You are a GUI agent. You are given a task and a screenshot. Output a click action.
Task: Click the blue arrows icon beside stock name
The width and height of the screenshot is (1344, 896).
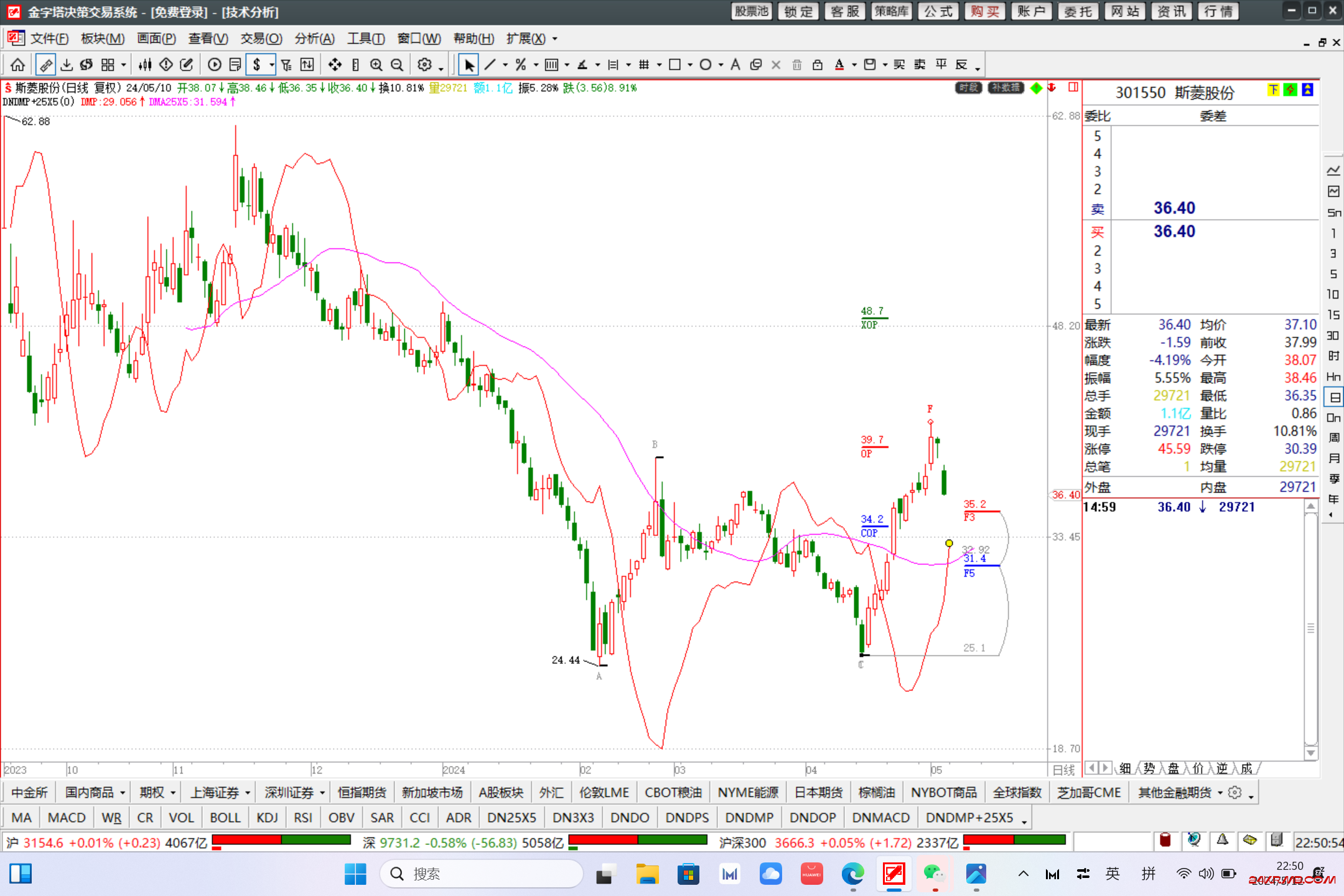pos(1308,90)
